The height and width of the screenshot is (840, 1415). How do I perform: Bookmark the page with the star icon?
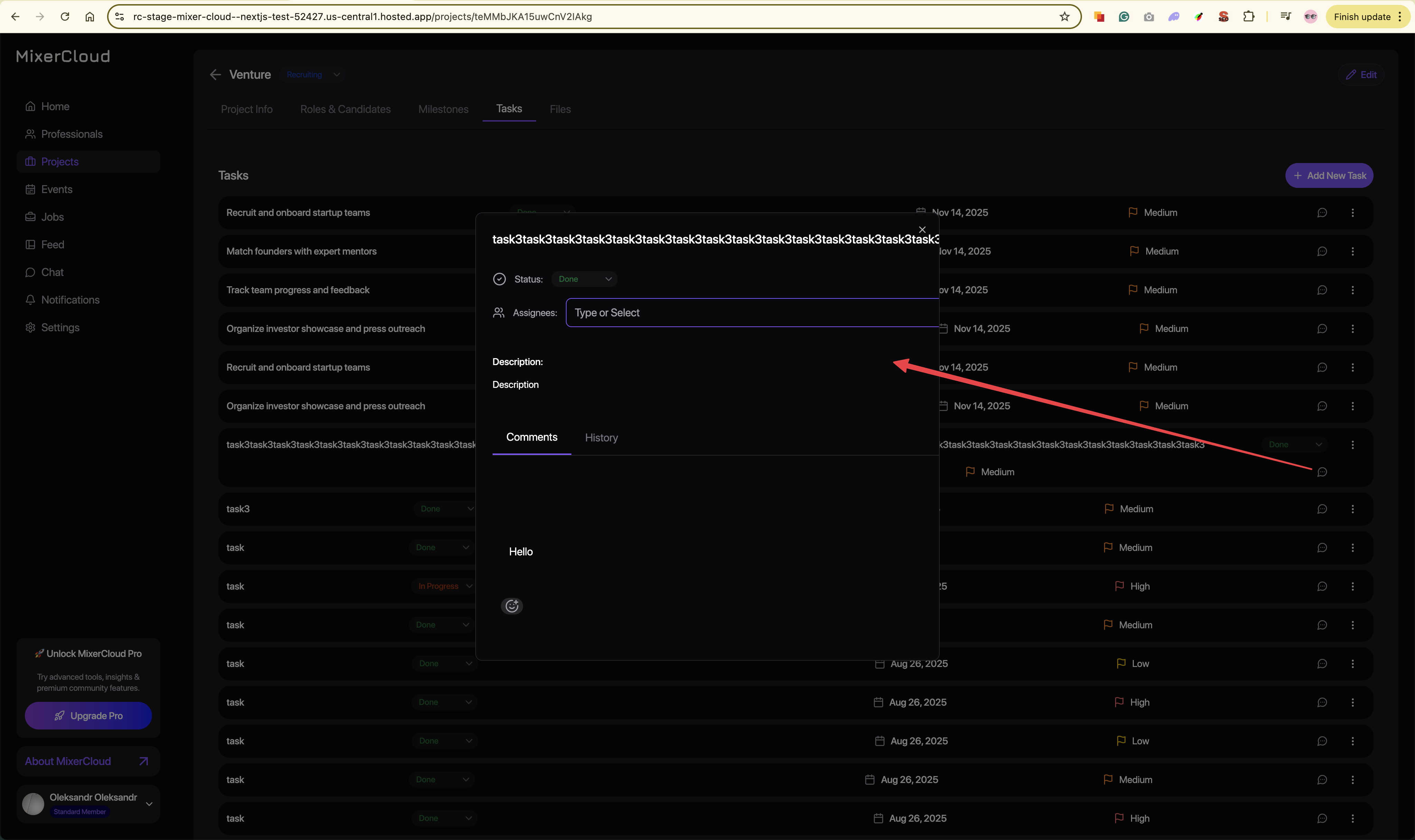point(1064,17)
